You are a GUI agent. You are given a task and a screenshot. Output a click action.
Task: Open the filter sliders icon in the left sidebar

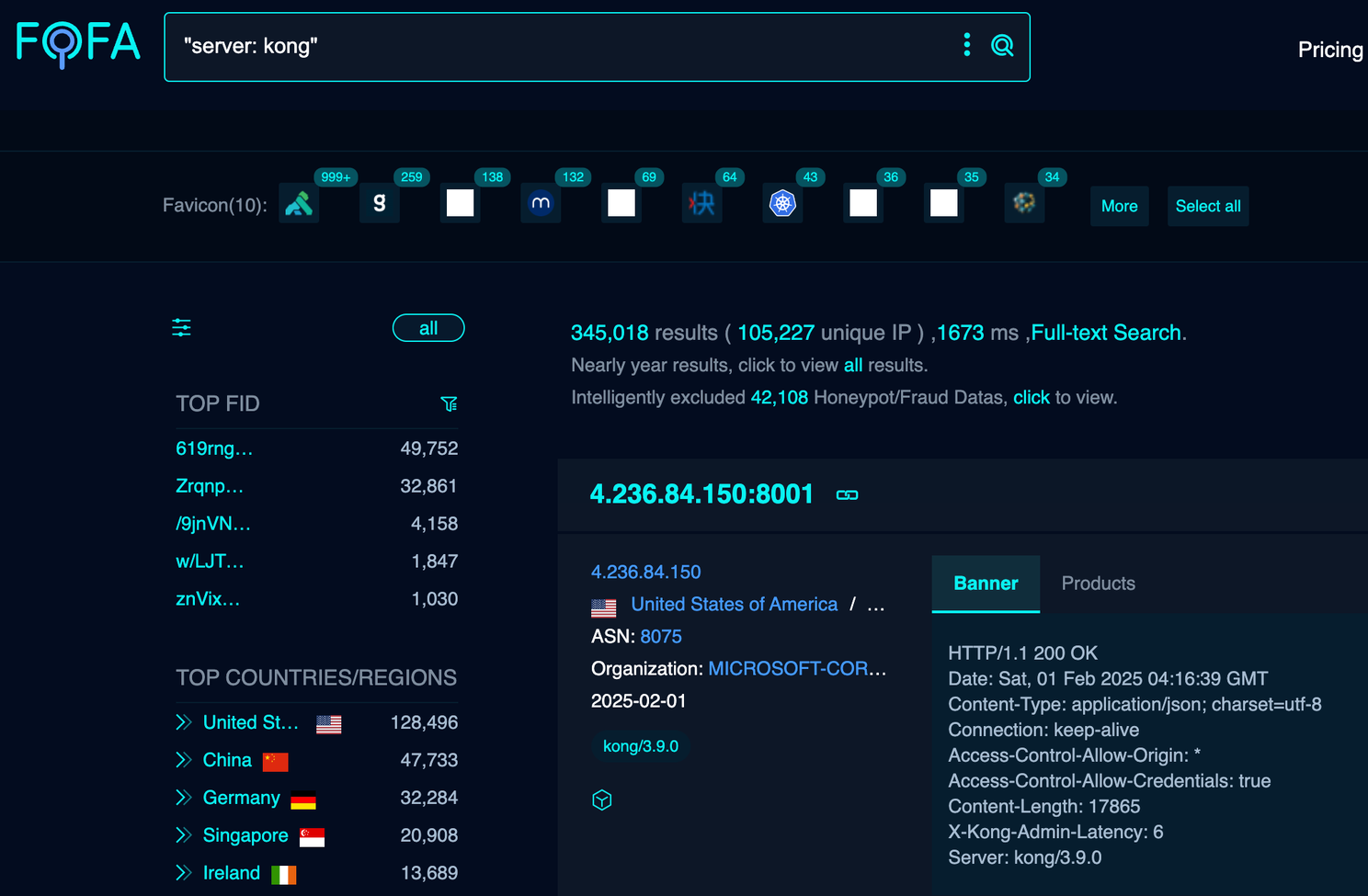pos(181,327)
